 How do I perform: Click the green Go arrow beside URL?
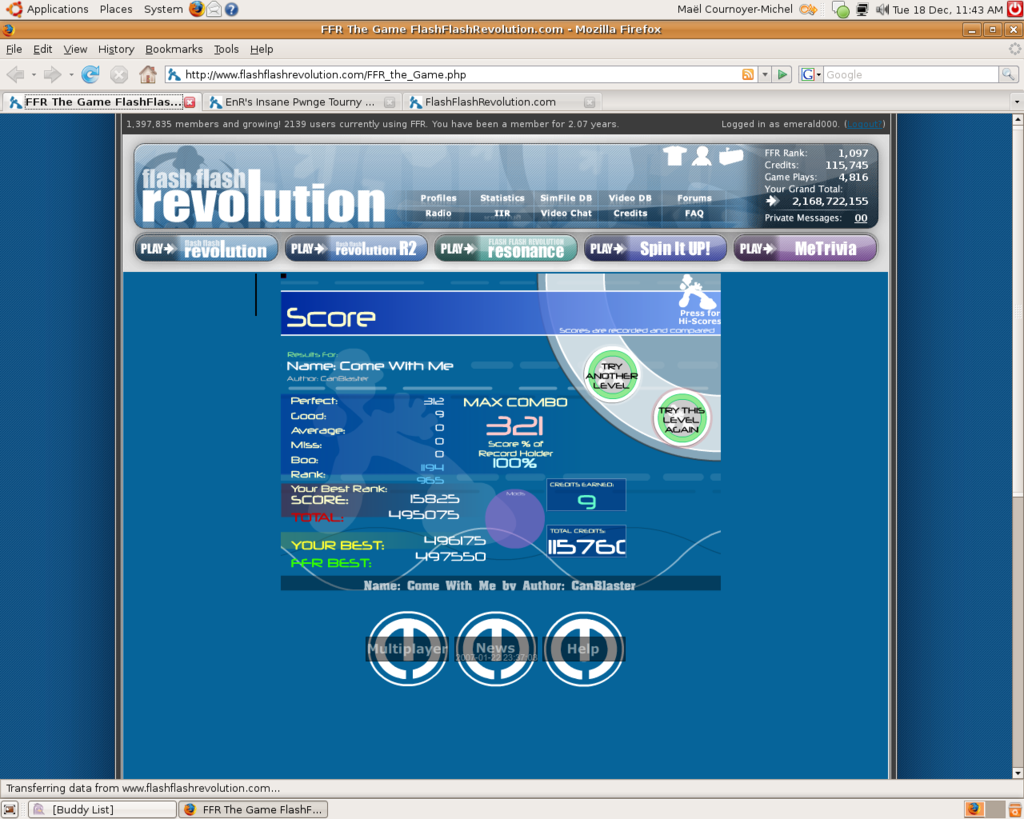tap(783, 74)
